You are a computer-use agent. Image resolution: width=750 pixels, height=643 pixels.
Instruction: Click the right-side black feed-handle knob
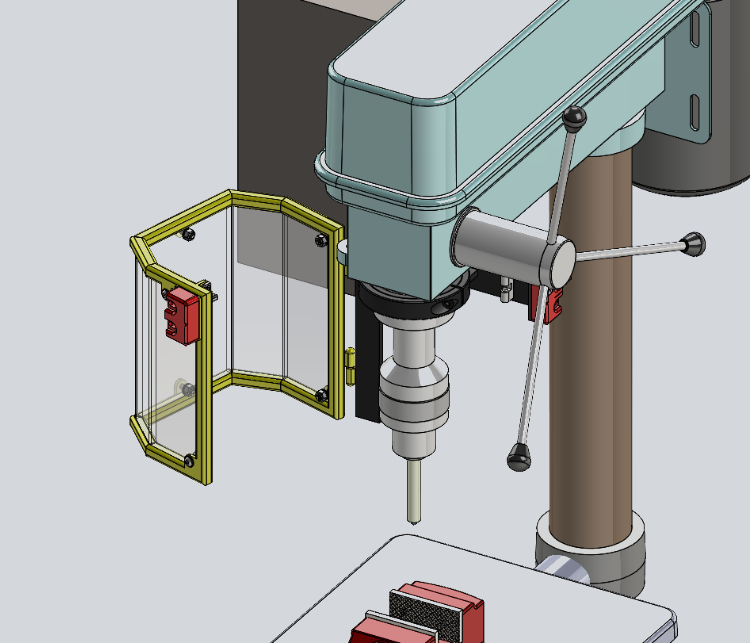pyautogui.click(x=694, y=244)
